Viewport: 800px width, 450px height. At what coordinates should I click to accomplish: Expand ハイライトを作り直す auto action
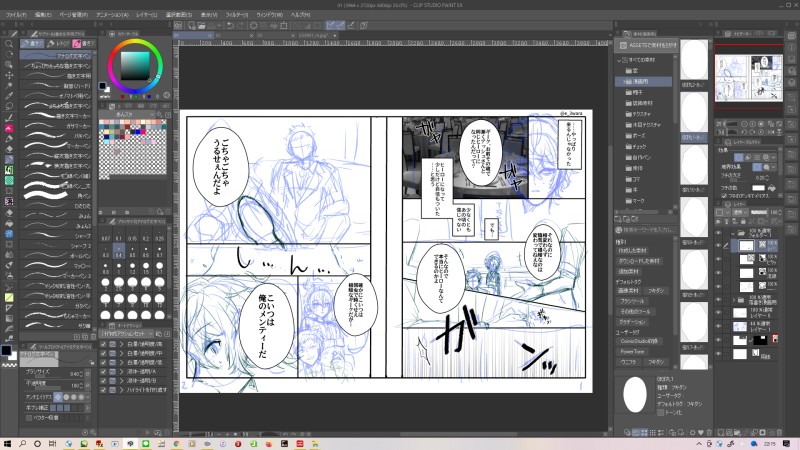121,390
